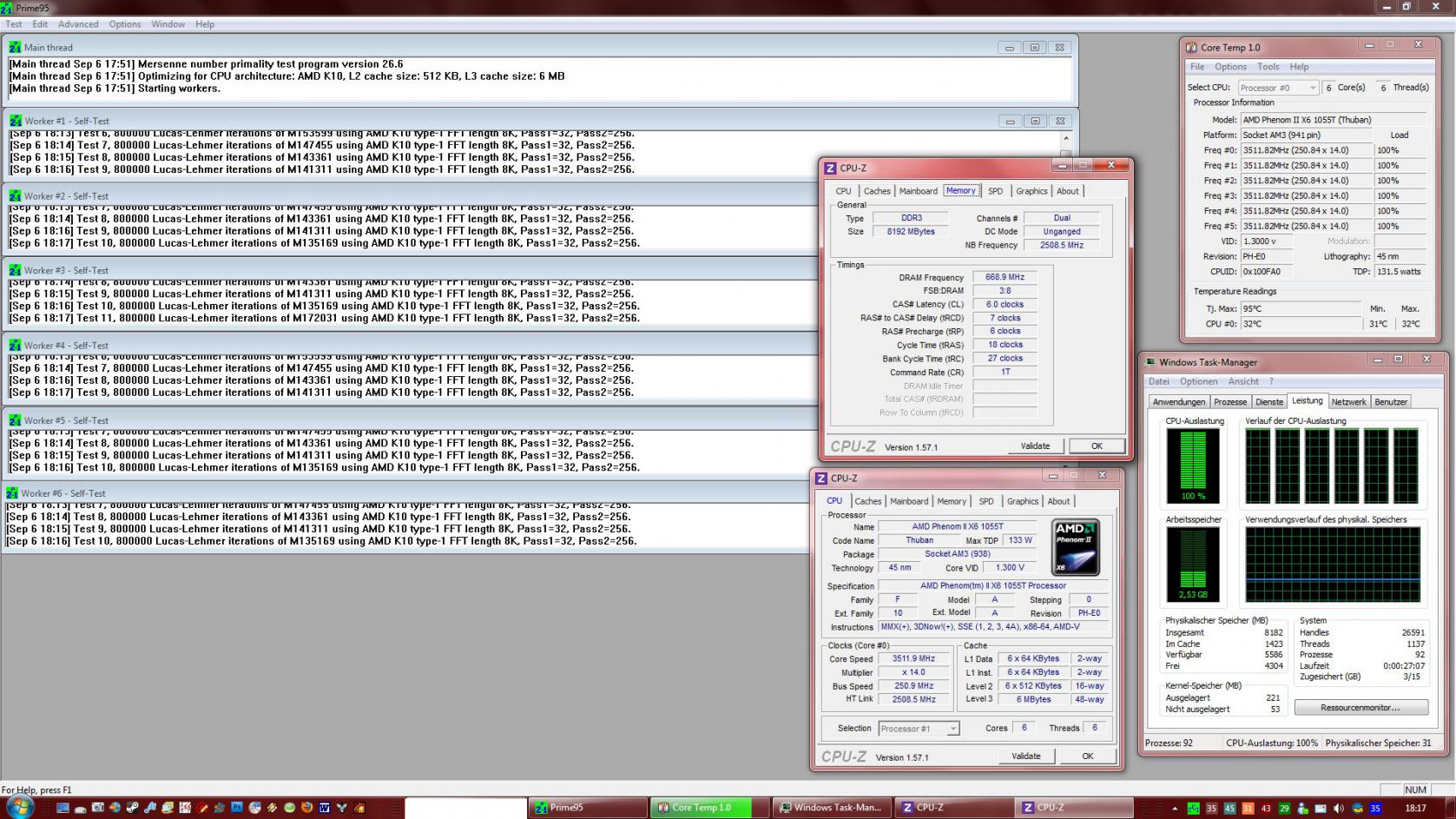Screen dimensions: 1456x819
Task: Show hidden icons in the system tray
Action: pos(1175,809)
